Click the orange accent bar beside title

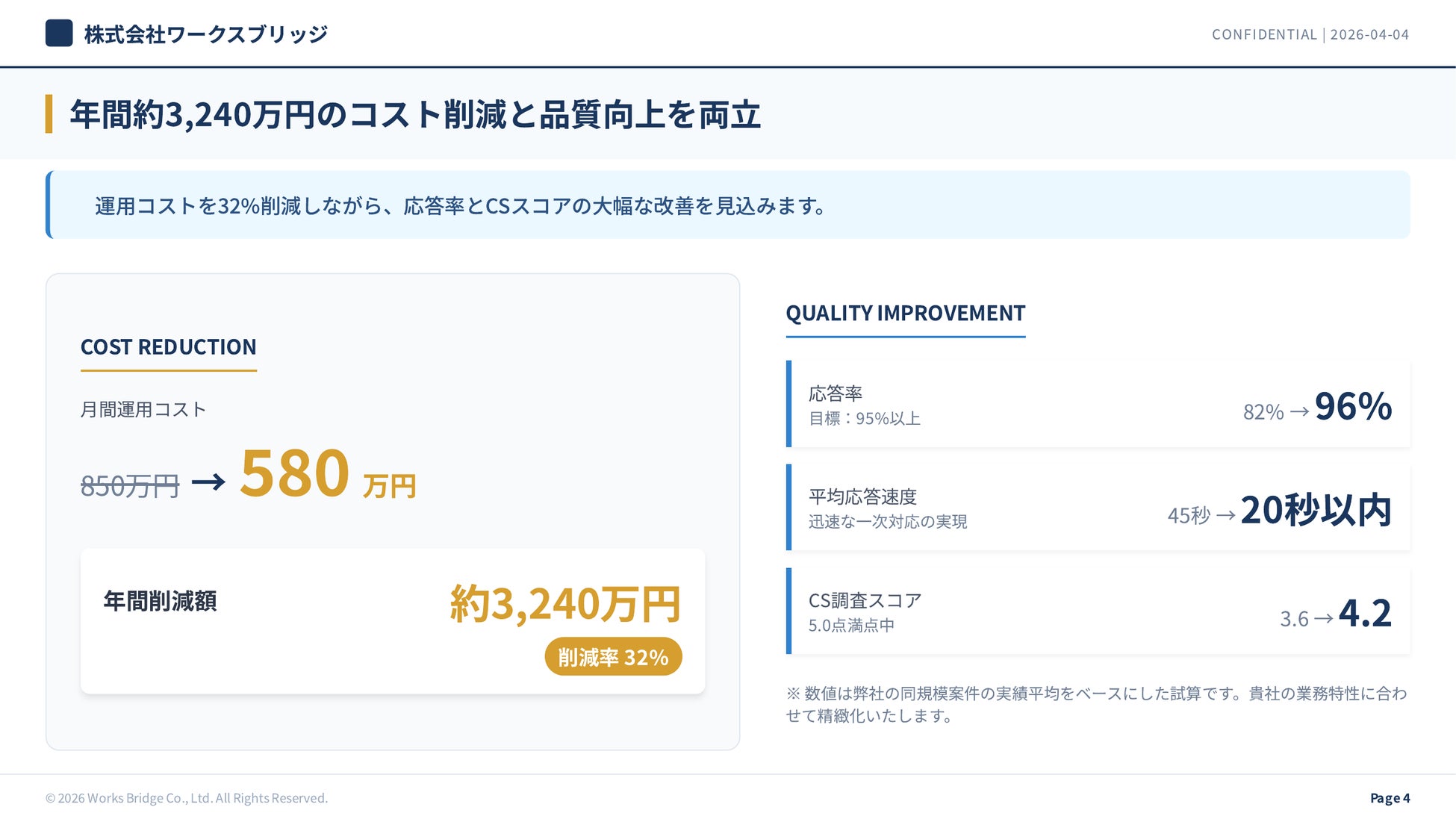click(x=49, y=114)
